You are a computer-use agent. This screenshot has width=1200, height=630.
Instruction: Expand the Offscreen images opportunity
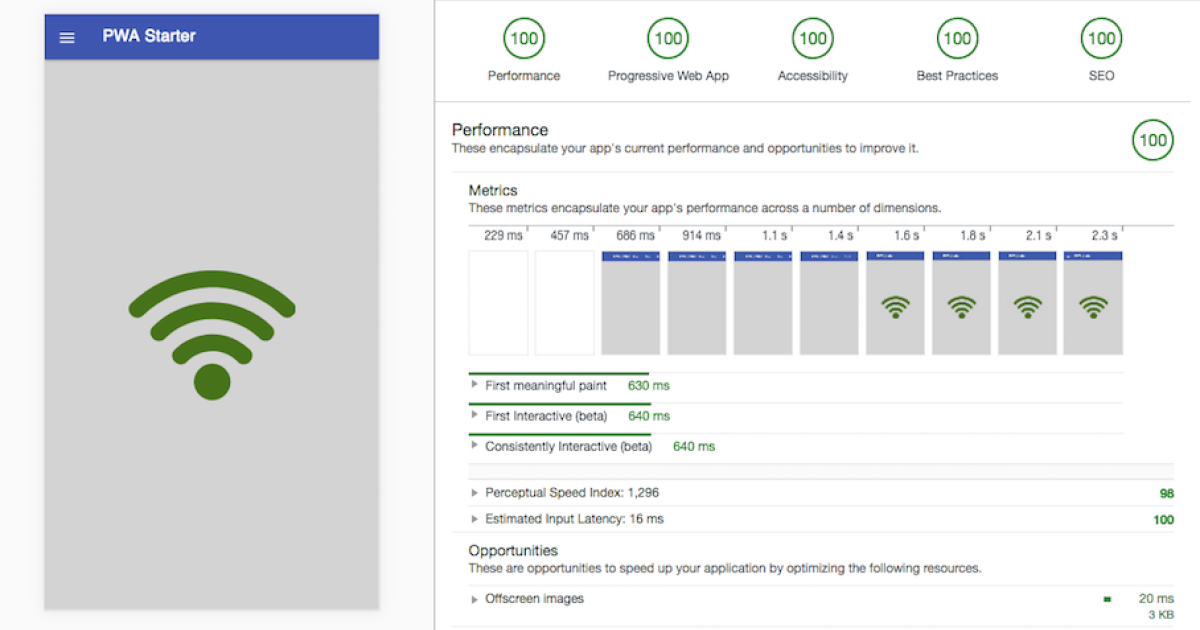coord(475,599)
